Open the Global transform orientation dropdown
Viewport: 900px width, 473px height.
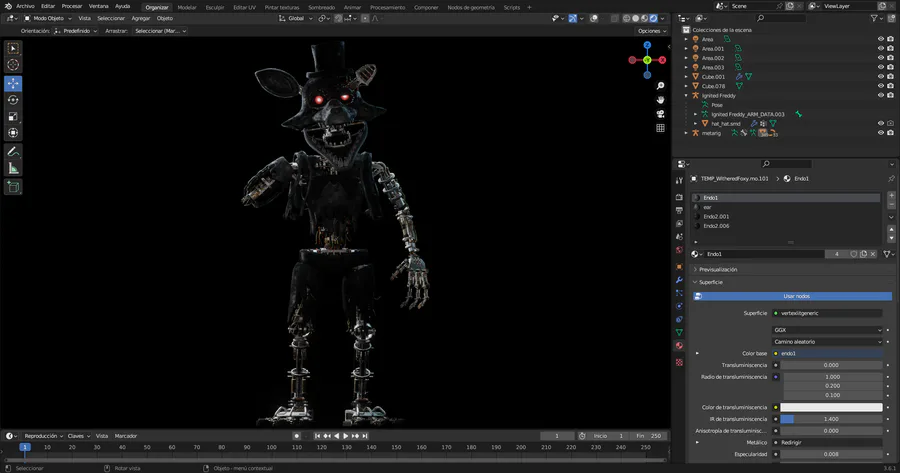pos(296,18)
